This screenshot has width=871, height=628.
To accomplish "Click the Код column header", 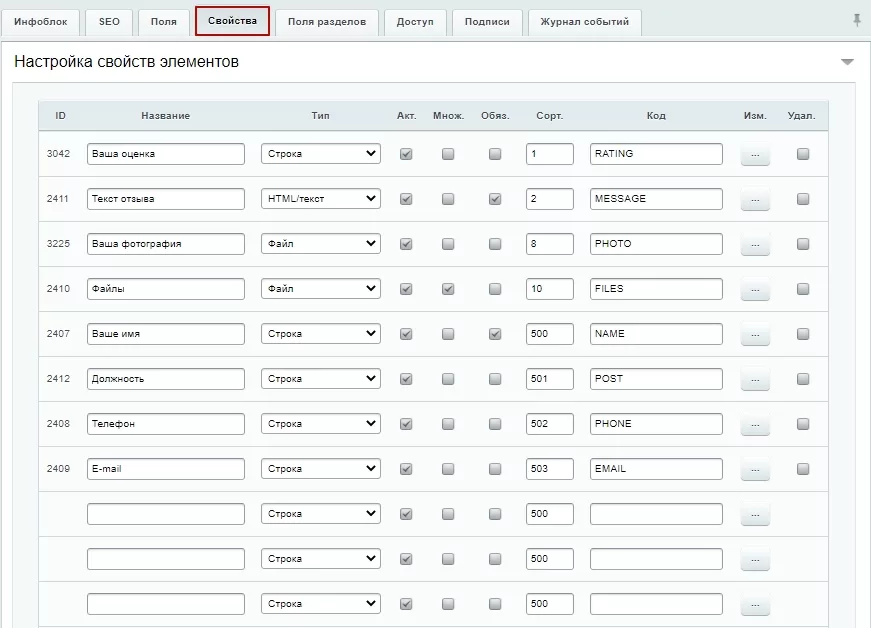I will point(656,115).
